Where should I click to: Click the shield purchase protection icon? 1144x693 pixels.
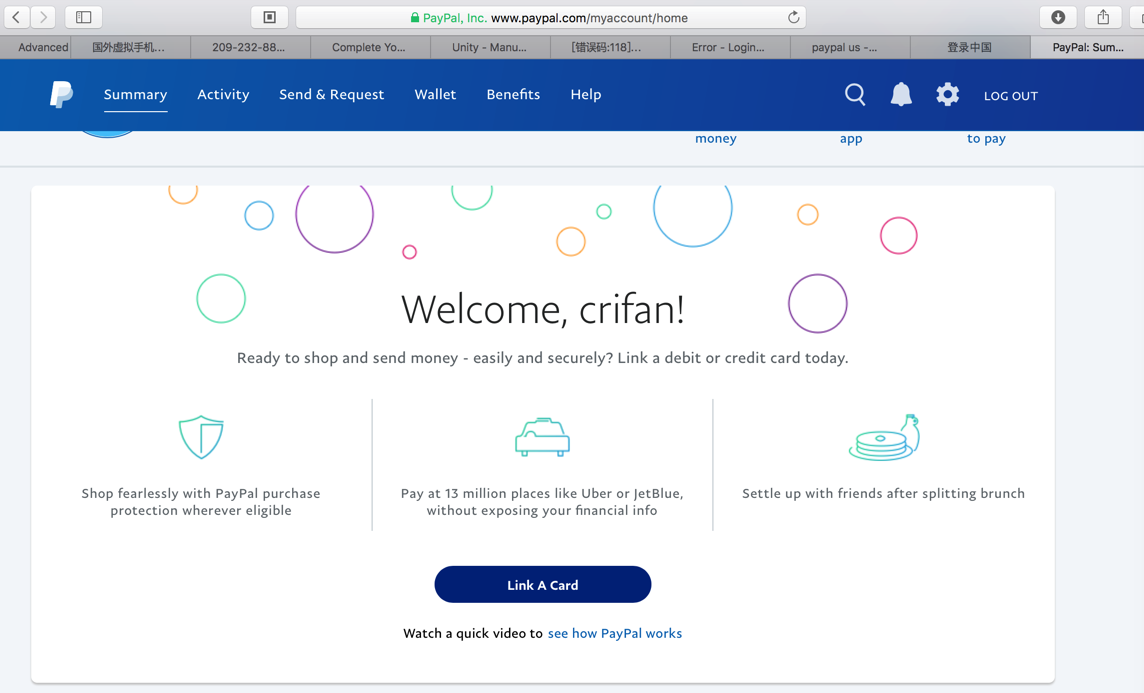click(201, 437)
